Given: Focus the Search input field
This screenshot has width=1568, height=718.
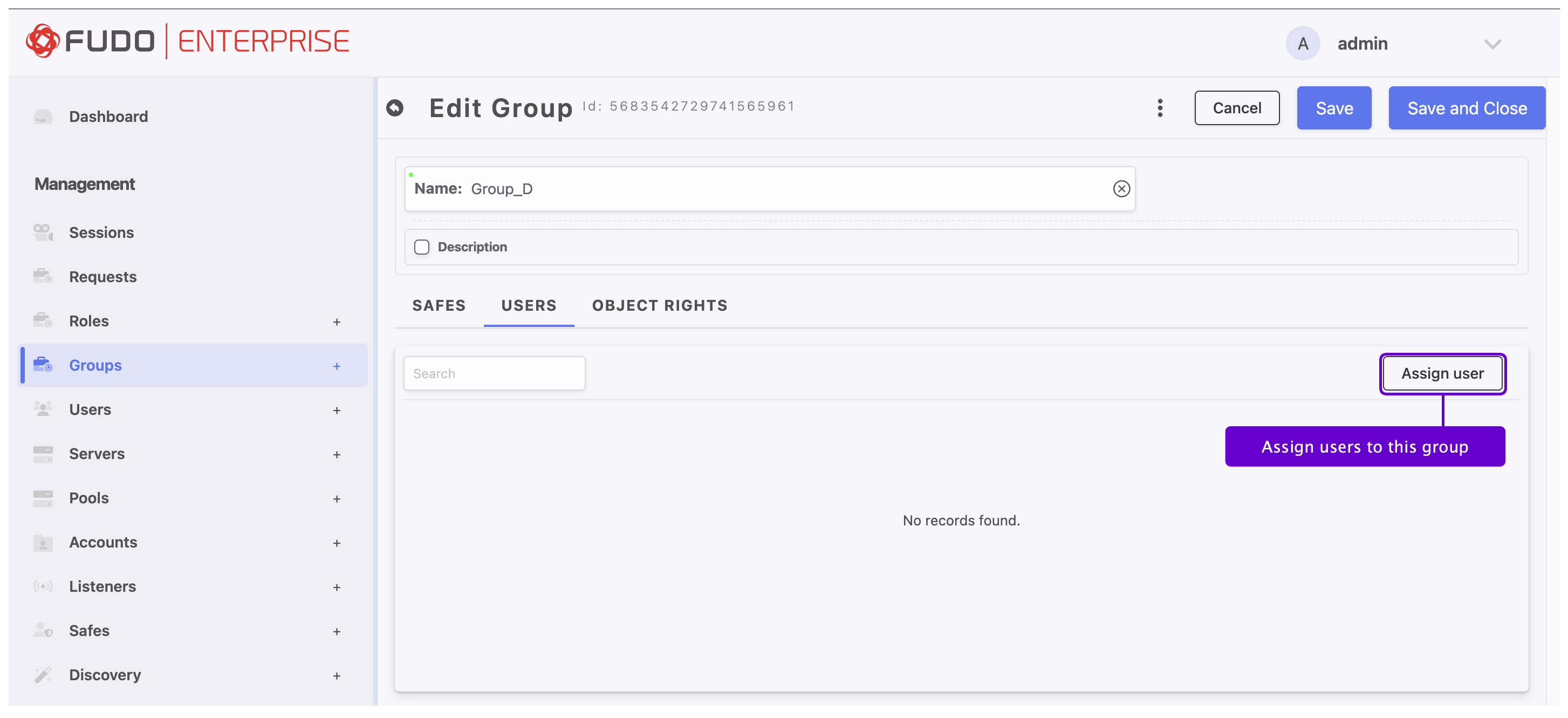Looking at the screenshot, I should pyautogui.click(x=494, y=373).
